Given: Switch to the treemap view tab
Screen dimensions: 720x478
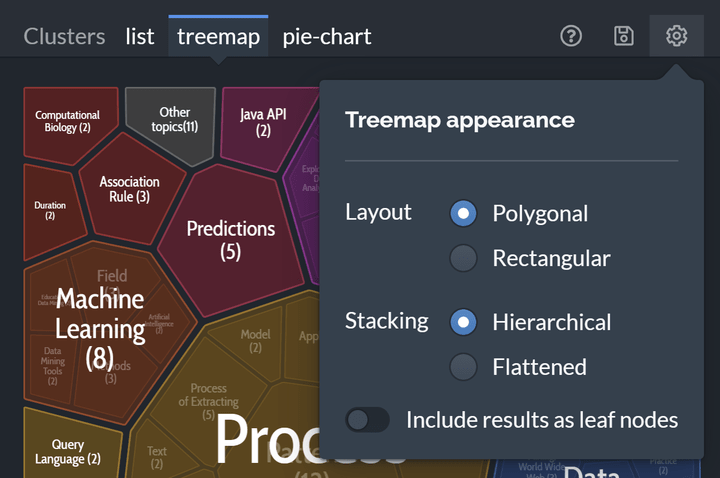Looking at the screenshot, I should 218,36.
